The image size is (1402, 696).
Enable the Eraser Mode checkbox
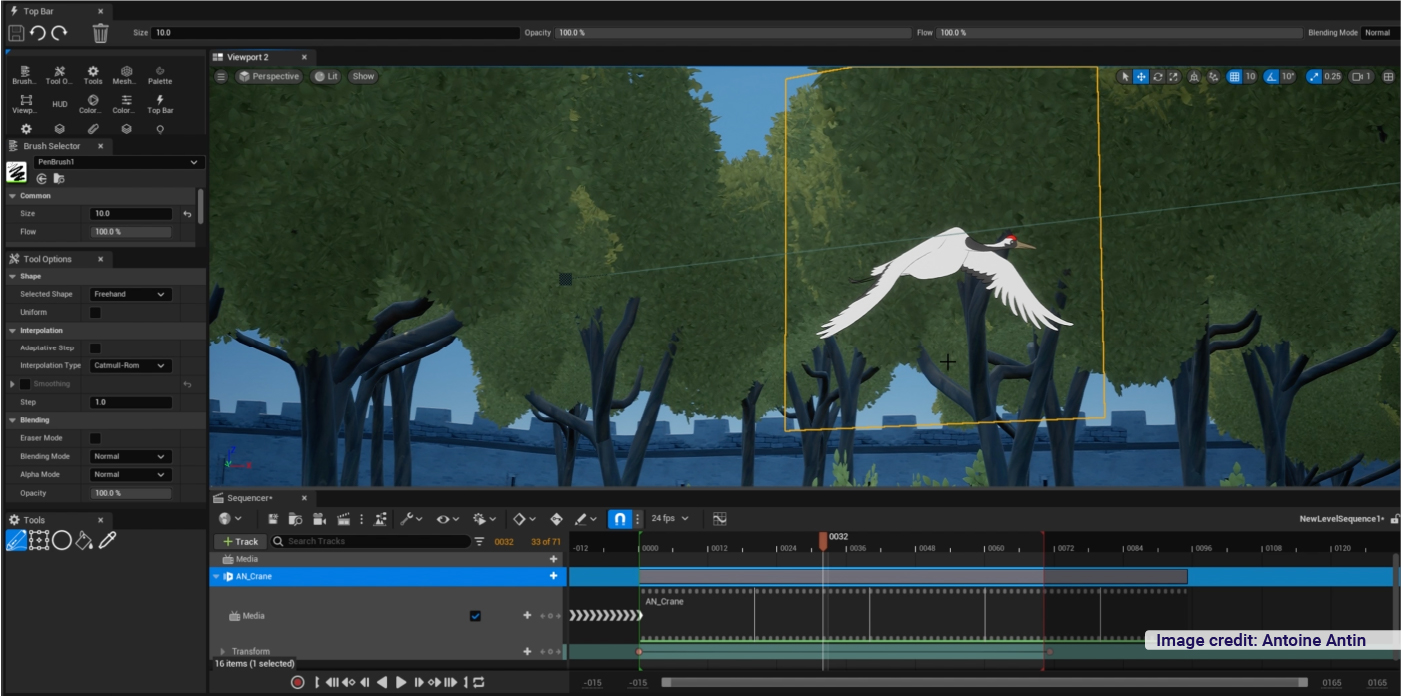[x=95, y=438]
